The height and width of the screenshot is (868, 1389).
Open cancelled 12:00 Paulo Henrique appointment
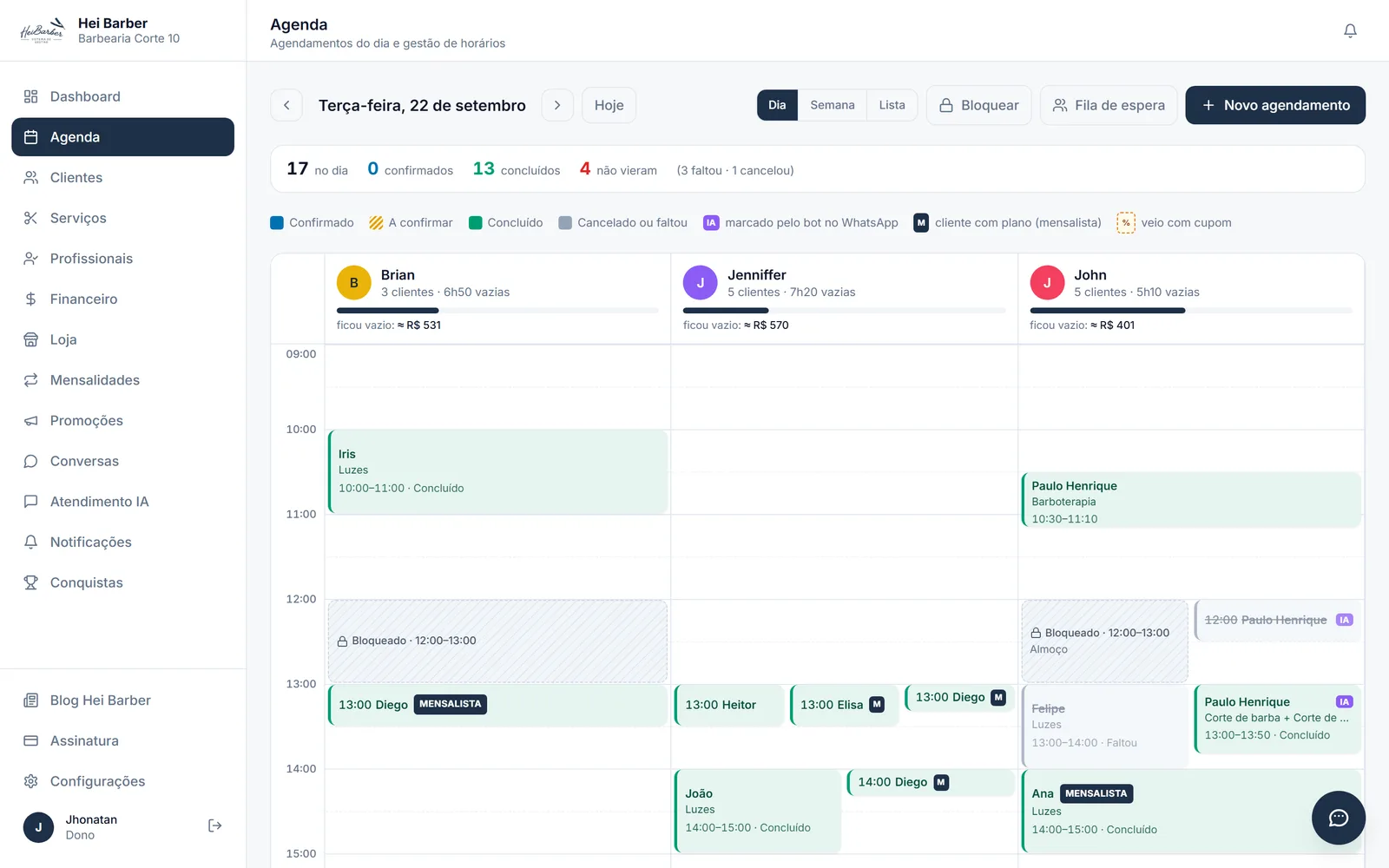(1277, 621)
